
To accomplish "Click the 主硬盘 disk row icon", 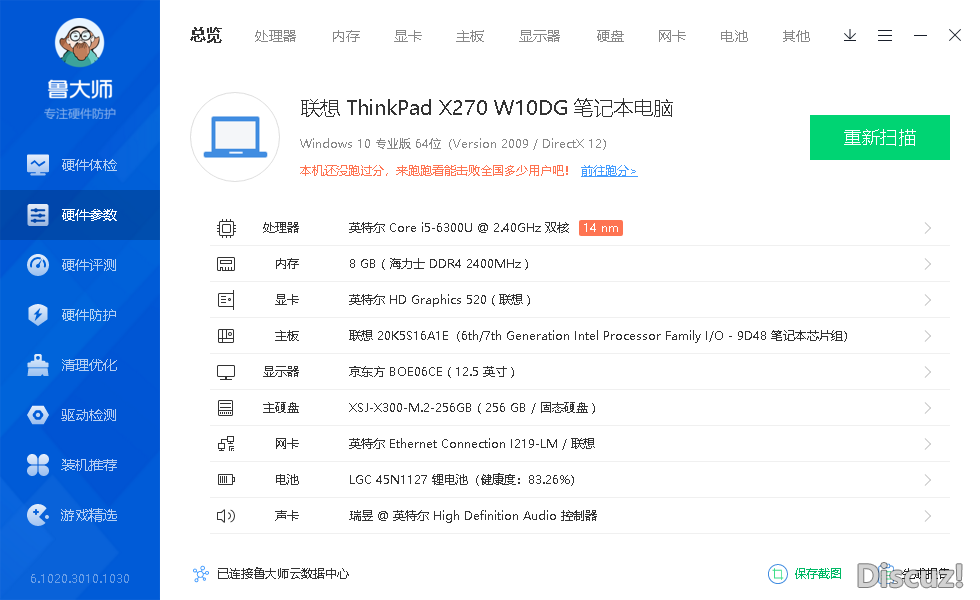I will tap(226, 408).
